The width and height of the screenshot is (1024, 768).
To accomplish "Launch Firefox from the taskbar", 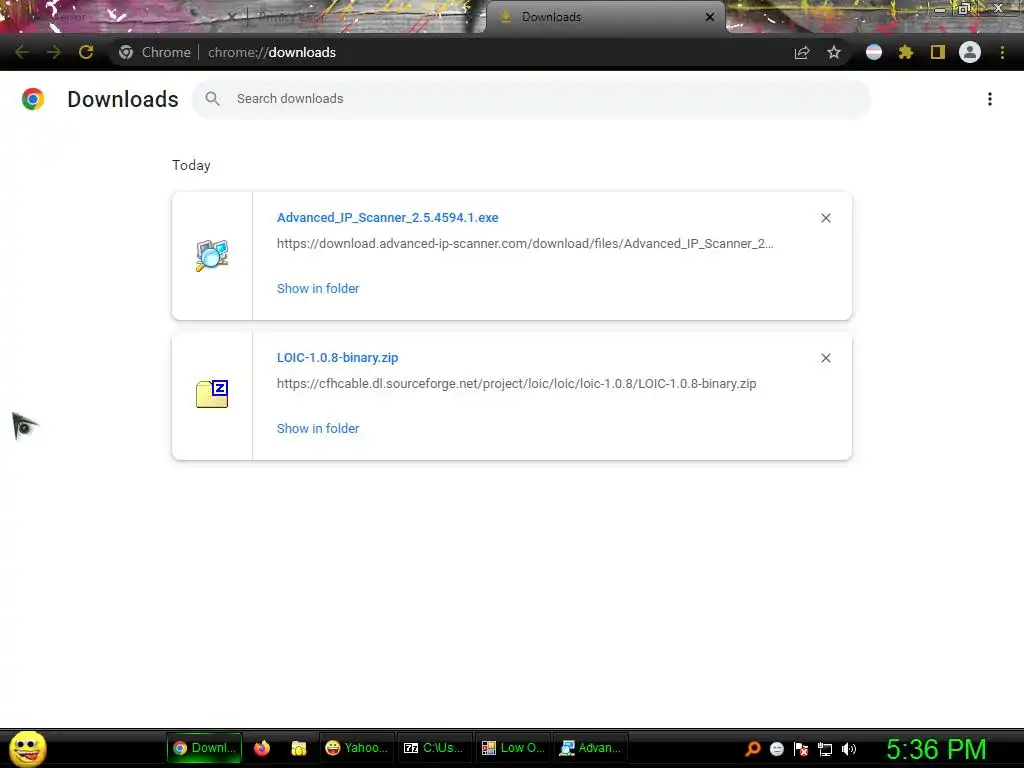I will pyautogui.click(x=262, y=748).
